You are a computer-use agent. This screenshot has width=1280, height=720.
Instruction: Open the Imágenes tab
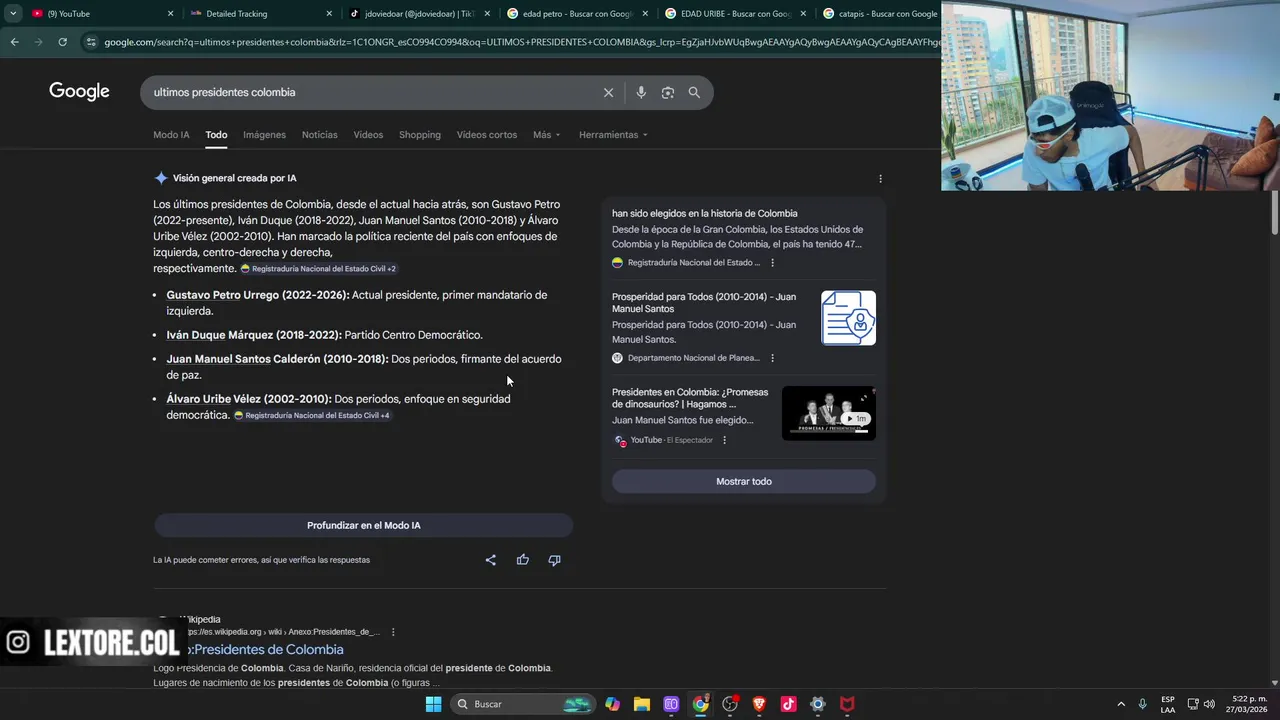tap(264, 134)
